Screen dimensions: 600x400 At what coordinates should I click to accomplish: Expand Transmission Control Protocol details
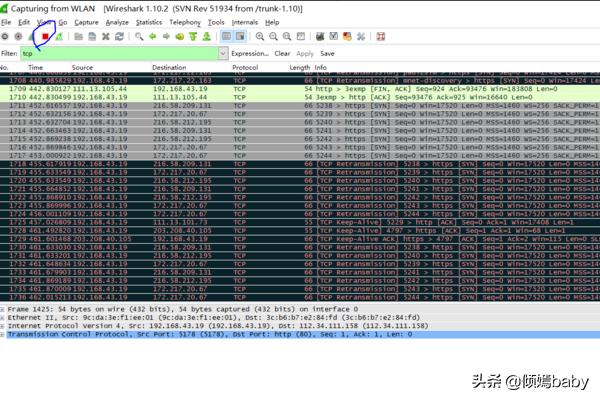click(2, 335)
